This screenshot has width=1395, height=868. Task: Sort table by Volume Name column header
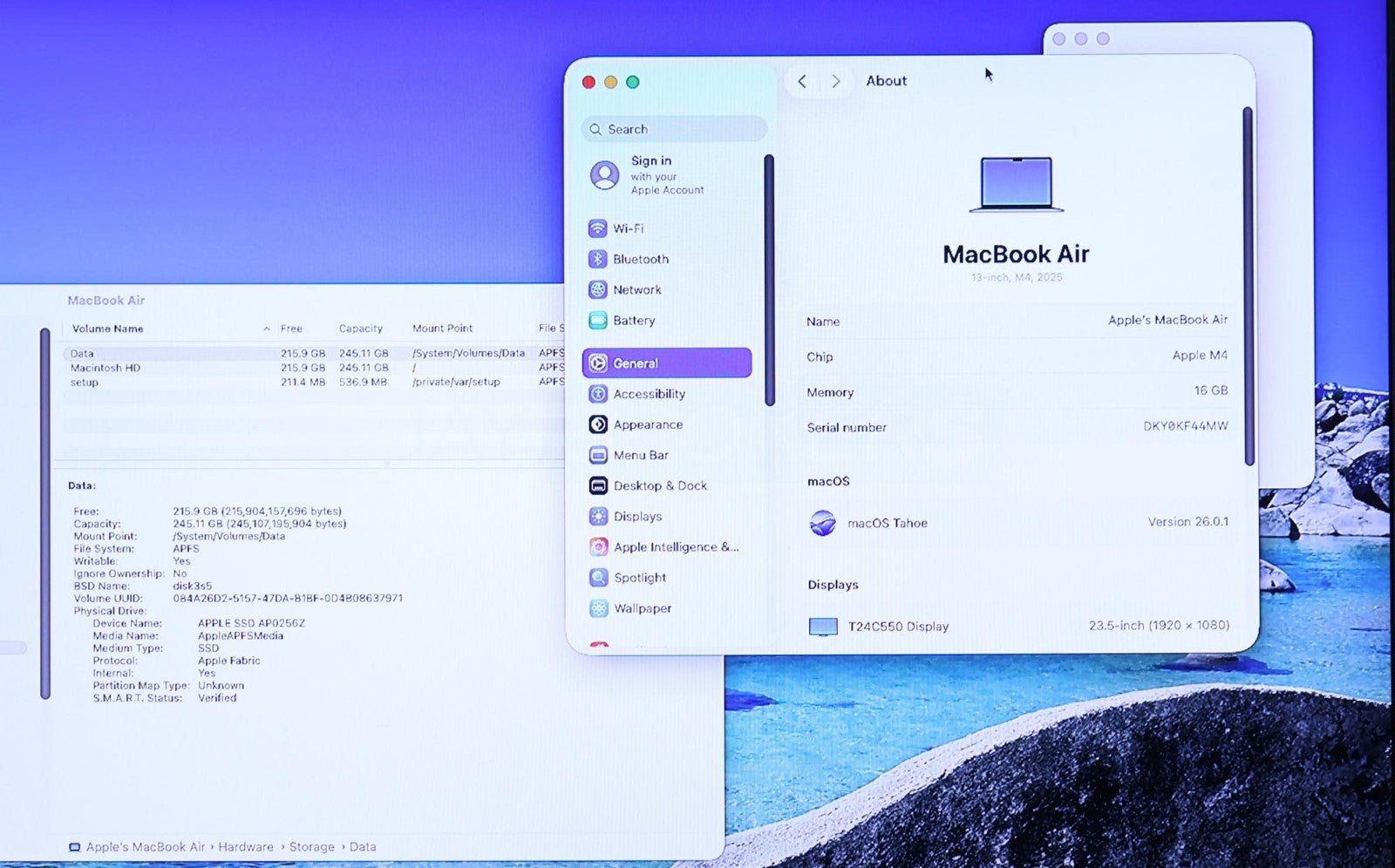[108, 329]
